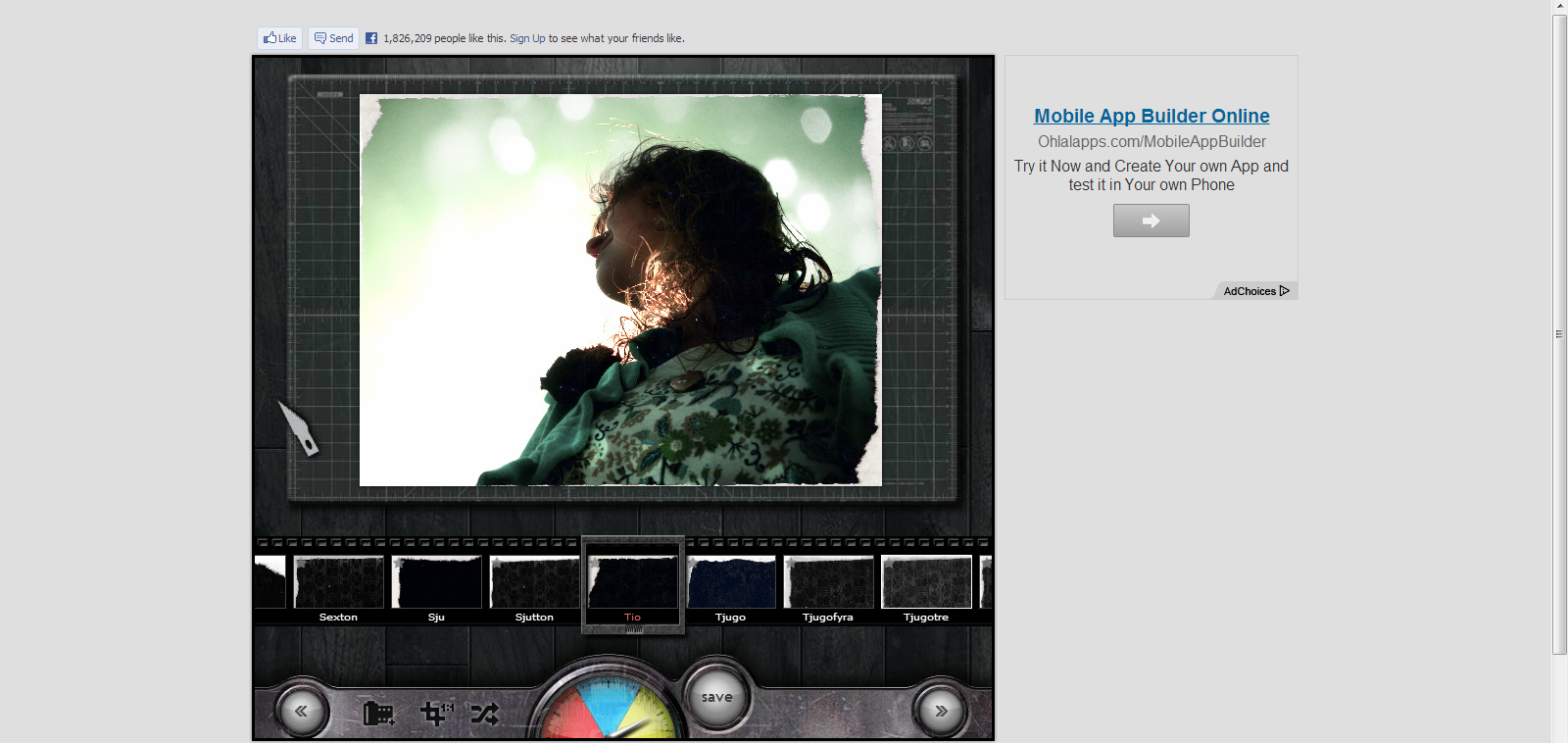Click the Facebook logo icon
1568x743 pixels.
(371, 38)
